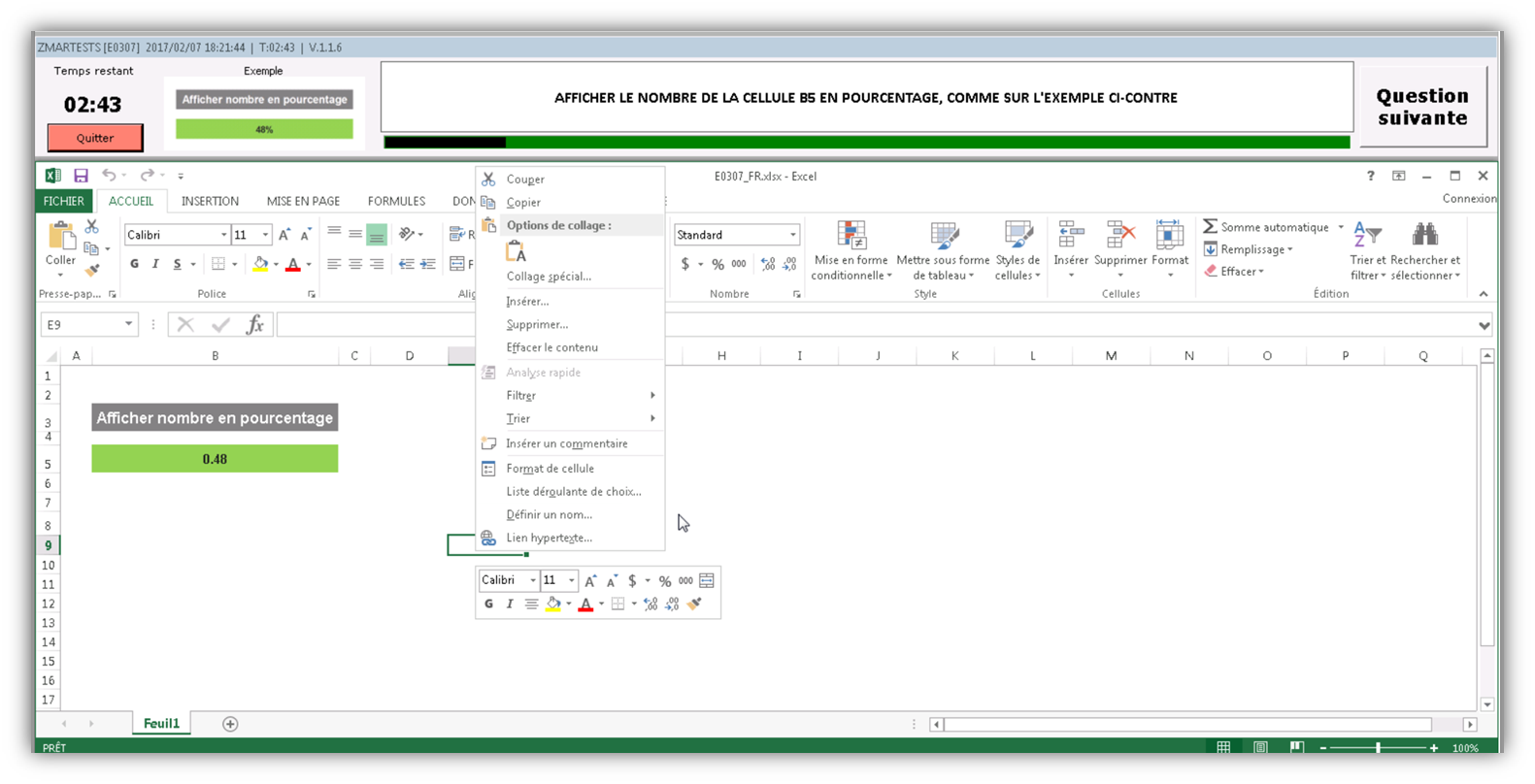The image size is (1535, 784).
Task: Decrease font size in ribbon
Action: [306, 235]
